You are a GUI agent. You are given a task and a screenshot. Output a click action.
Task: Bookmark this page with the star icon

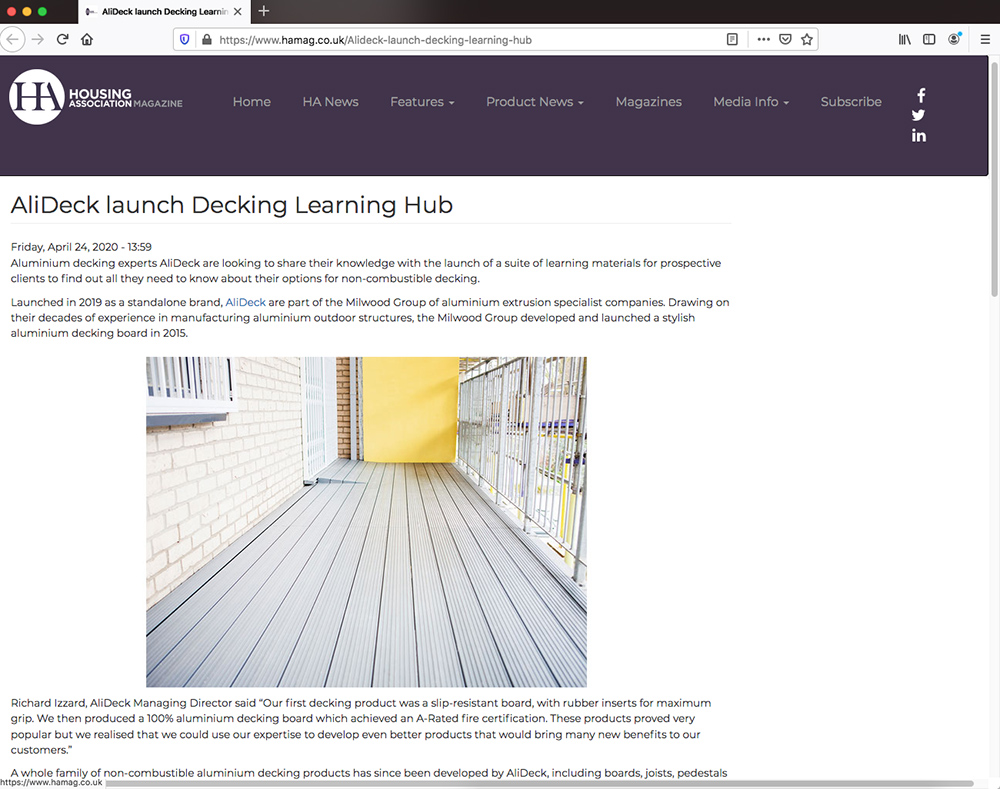tap(807, 40)
